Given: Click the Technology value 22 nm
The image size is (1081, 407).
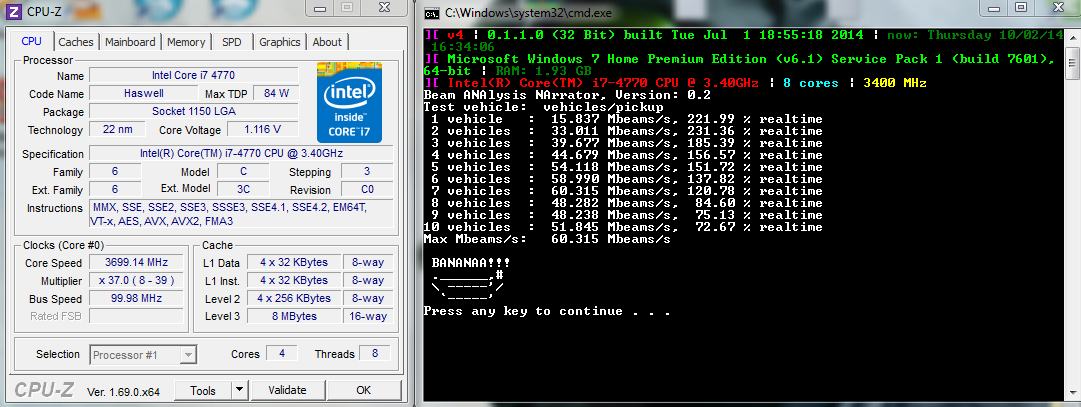Looking at the screenshot, I should click(117, 129).
